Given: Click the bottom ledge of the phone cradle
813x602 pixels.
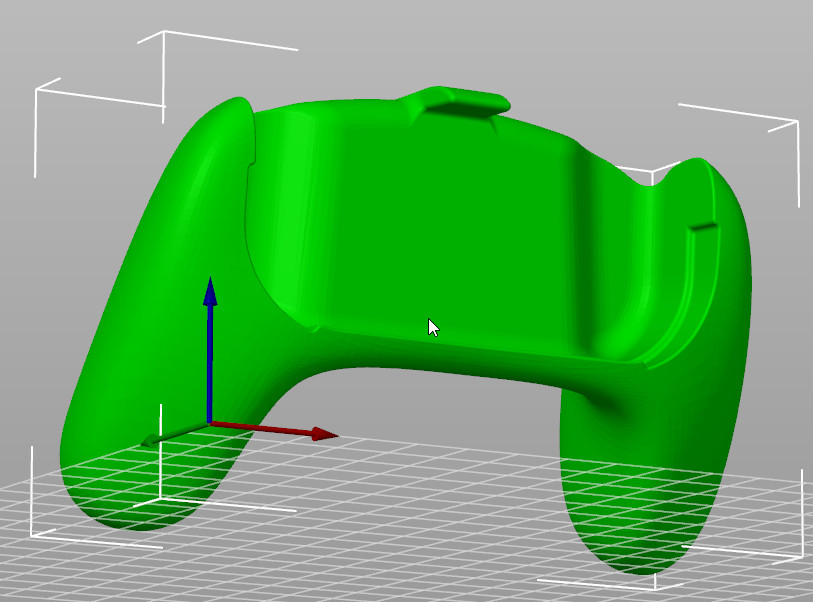Looking at the screenshot, I should click(480, 343).
